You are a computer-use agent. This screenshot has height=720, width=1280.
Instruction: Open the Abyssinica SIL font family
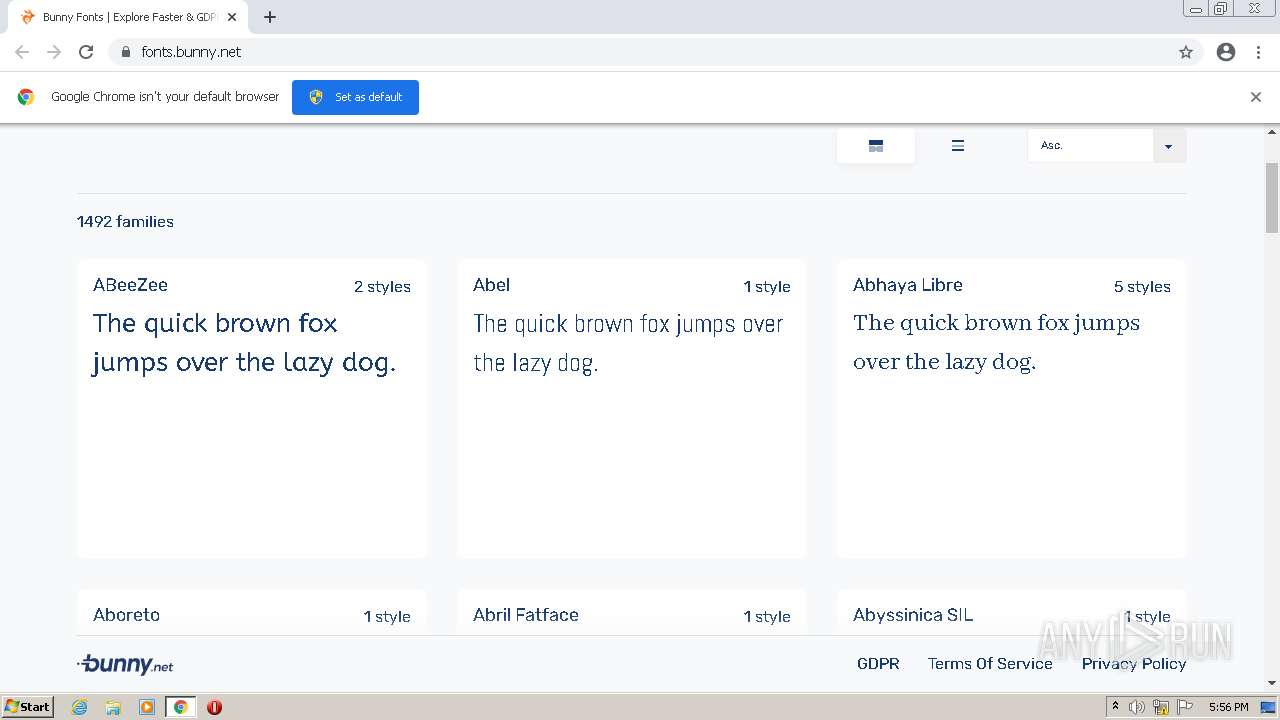tap(1012, 612)
